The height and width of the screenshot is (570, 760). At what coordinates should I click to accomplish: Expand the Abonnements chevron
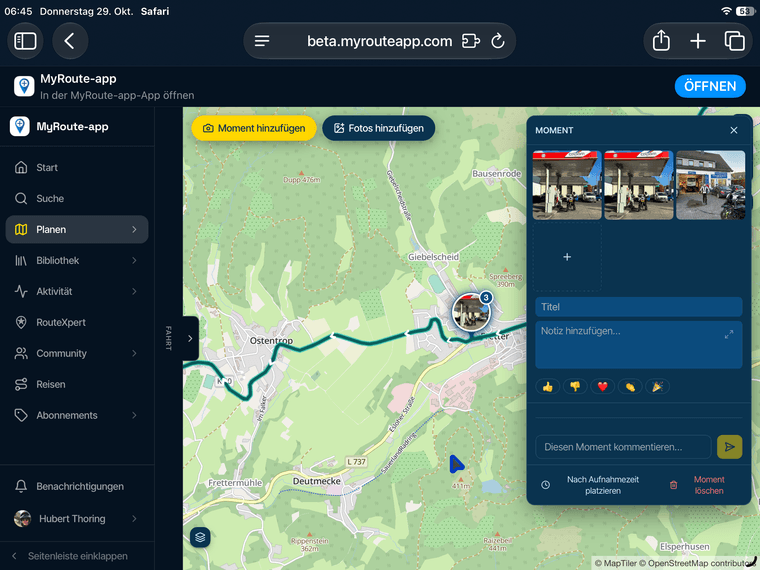pos(134,415)
